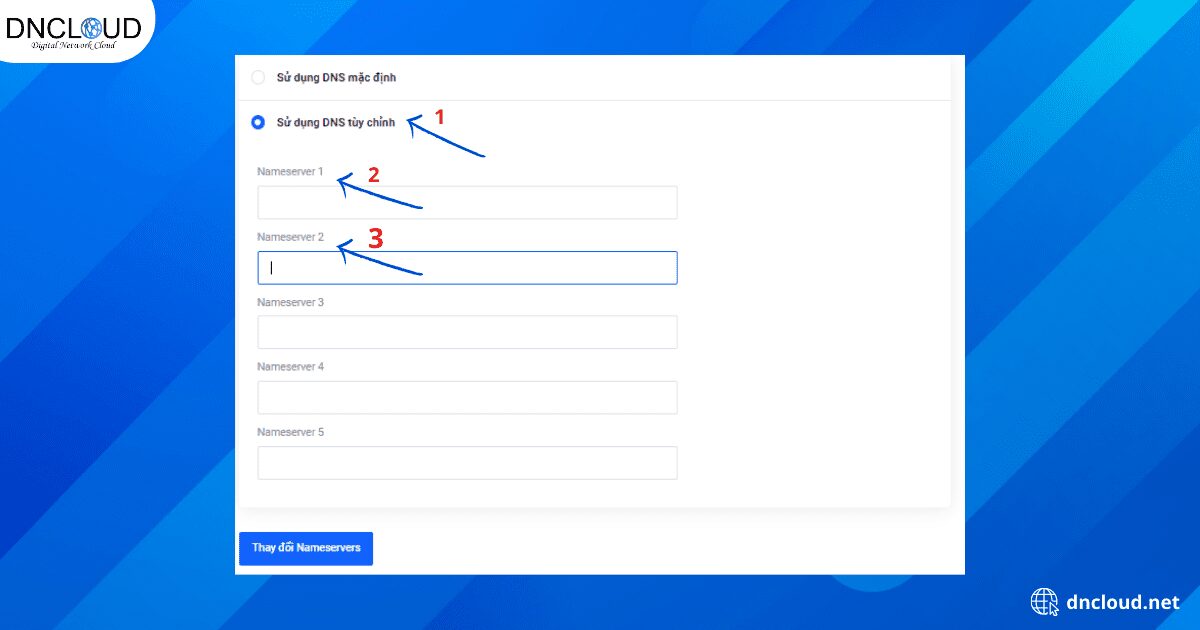Click the 'Nameserver 5' field label
The width and height of the screenshot is (1200, 630).
click(x=290, y=432)
